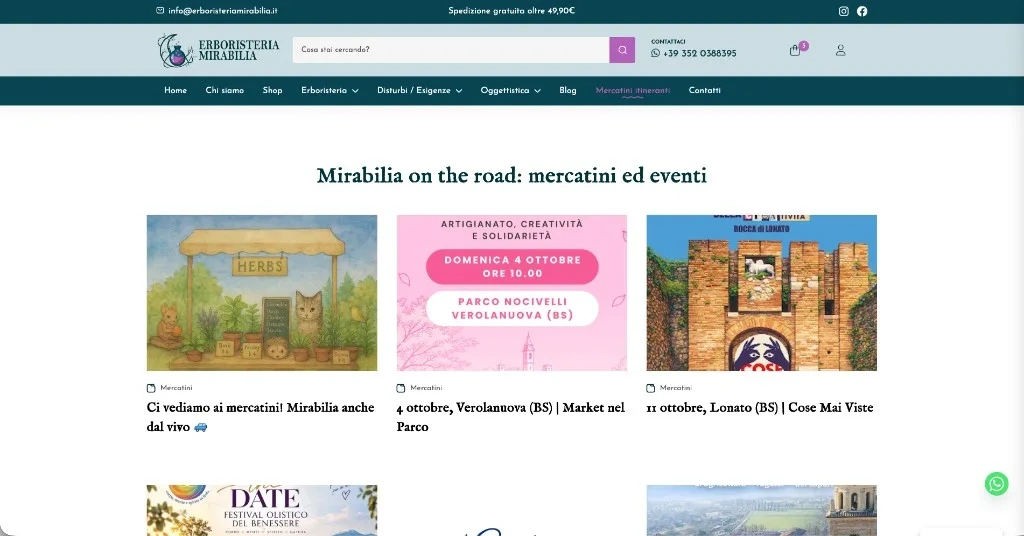
Task: Click the info@erboristeriamirabilia.it email link
Action: click(223, 10)
